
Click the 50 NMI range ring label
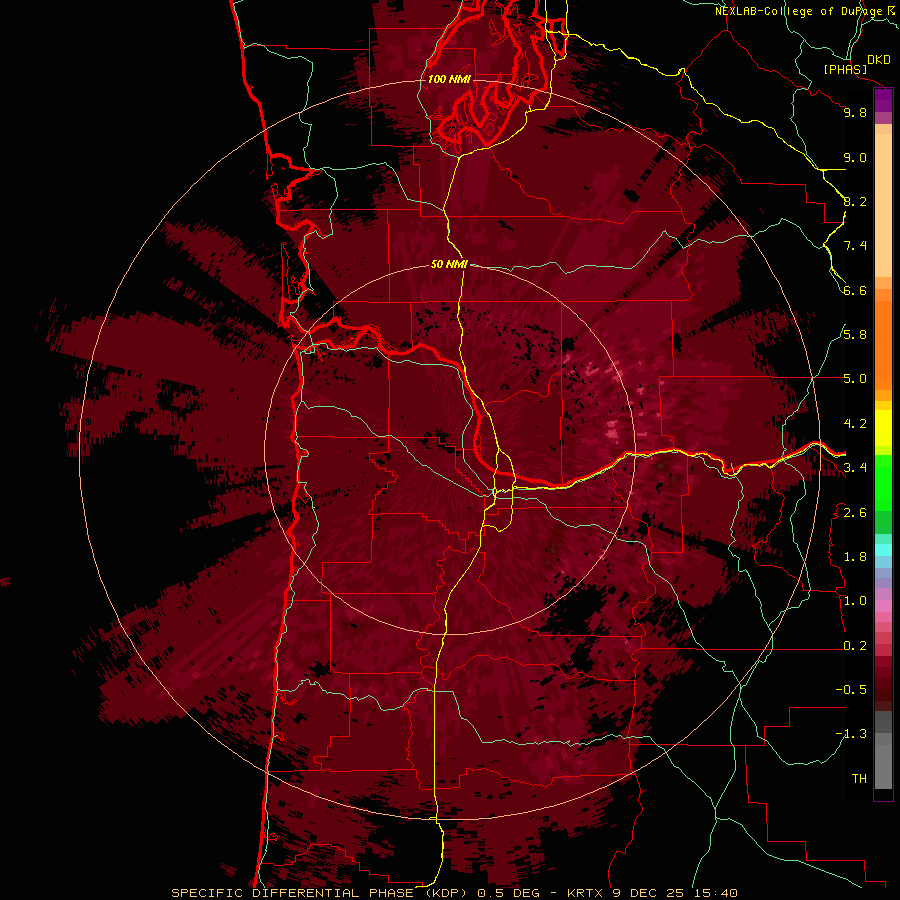pyautogui.click(x=449, y=264)
